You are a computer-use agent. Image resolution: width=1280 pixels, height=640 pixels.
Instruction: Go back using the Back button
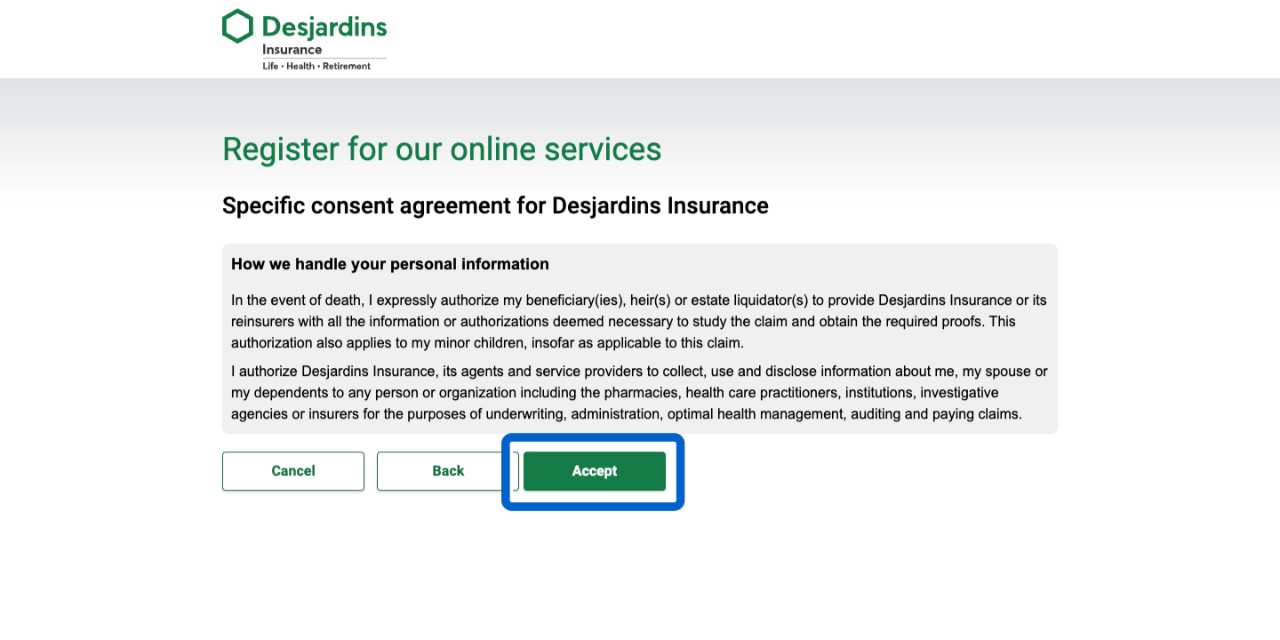pos(447,471)
